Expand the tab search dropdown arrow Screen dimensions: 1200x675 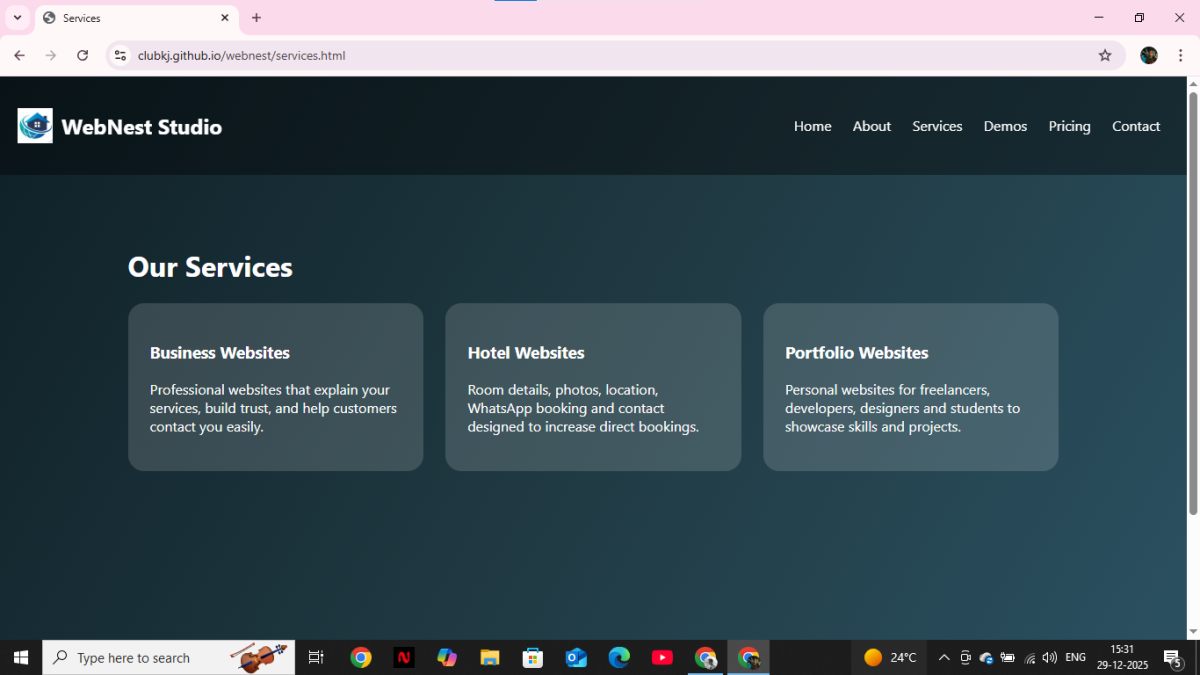pyautogui.click(x=17, y=18)
